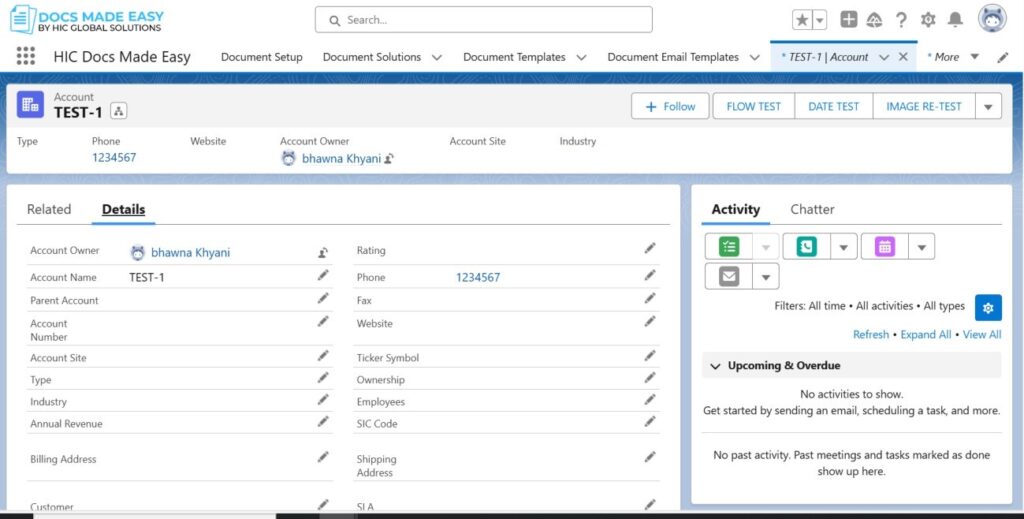Viewport: 1024px width, 519px height.
Task: Open the Notifications bell icon
Action: pyautogui.click(x=955, y=20)
